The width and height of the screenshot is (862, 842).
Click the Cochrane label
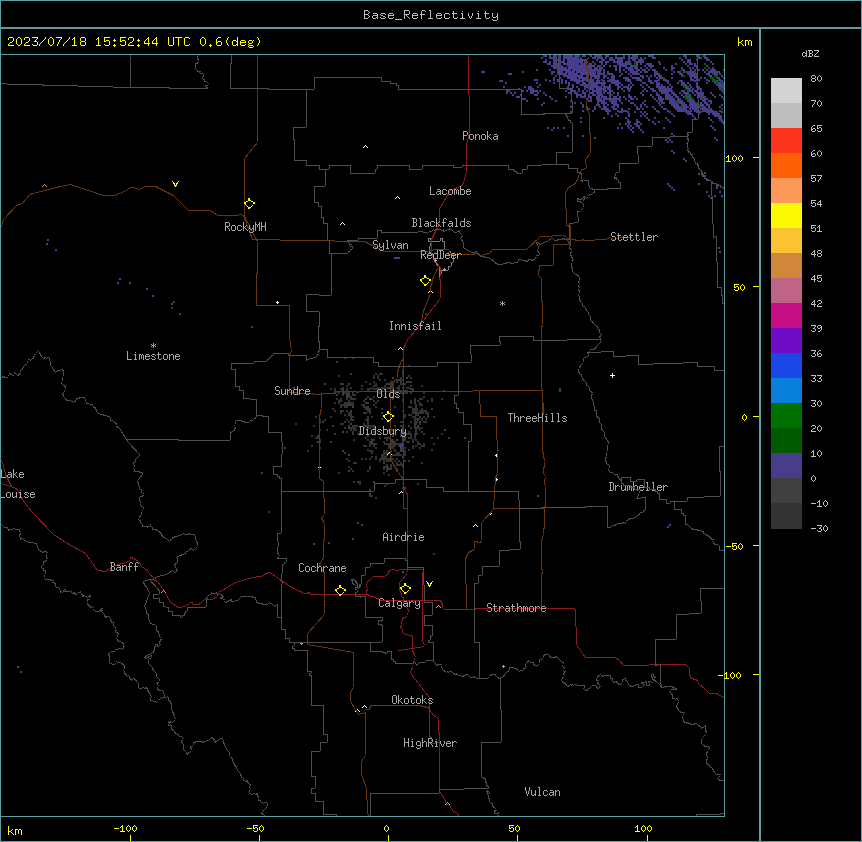tap(322, 568)
